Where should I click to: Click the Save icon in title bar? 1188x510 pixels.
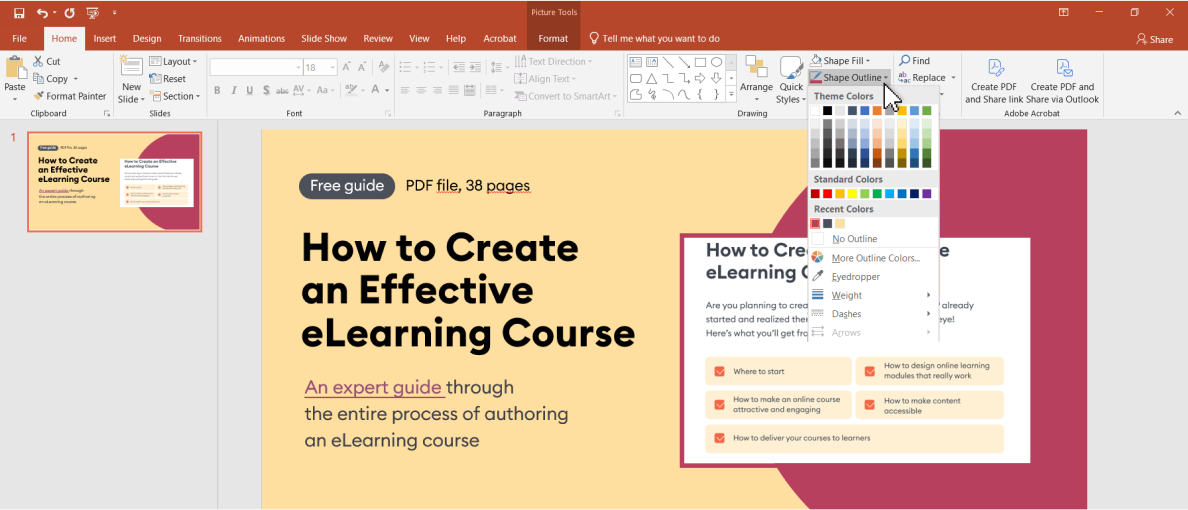tap(19, 13)
